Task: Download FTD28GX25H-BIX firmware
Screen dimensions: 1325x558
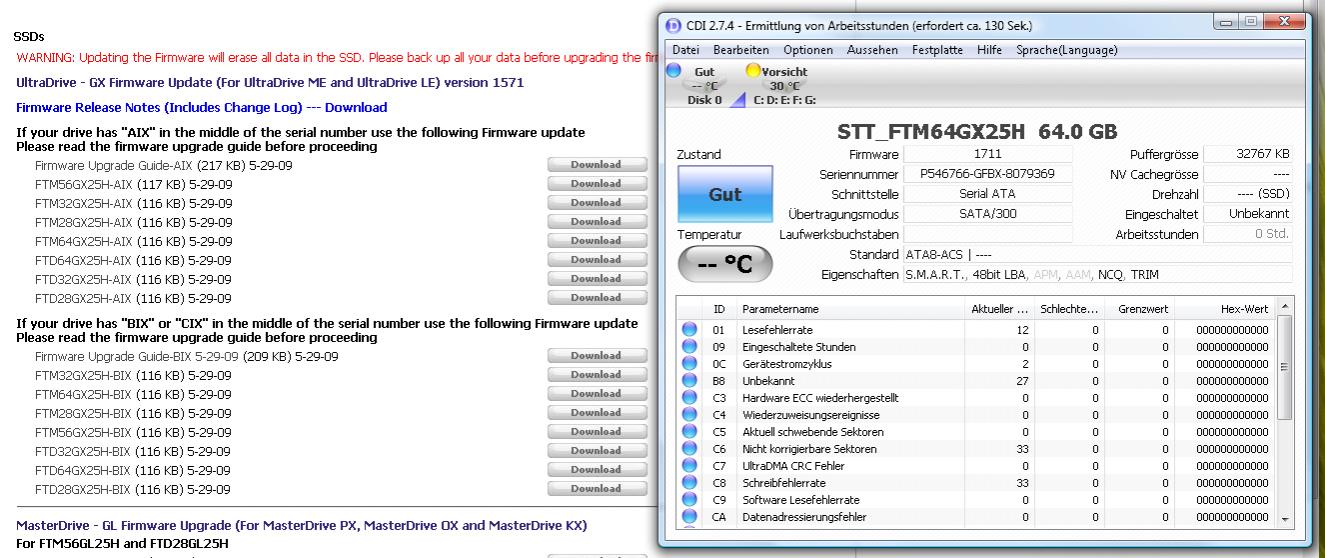Action: (x=597, y=488)
